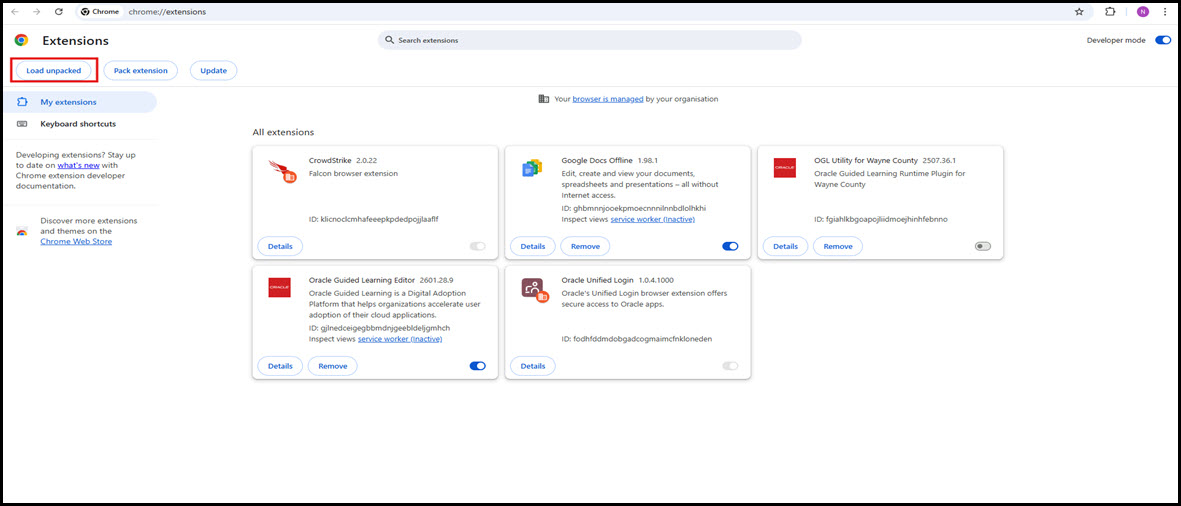Open Google Docs Offline service worker link
Viewport: 1181px width, 506px height.
652,219
